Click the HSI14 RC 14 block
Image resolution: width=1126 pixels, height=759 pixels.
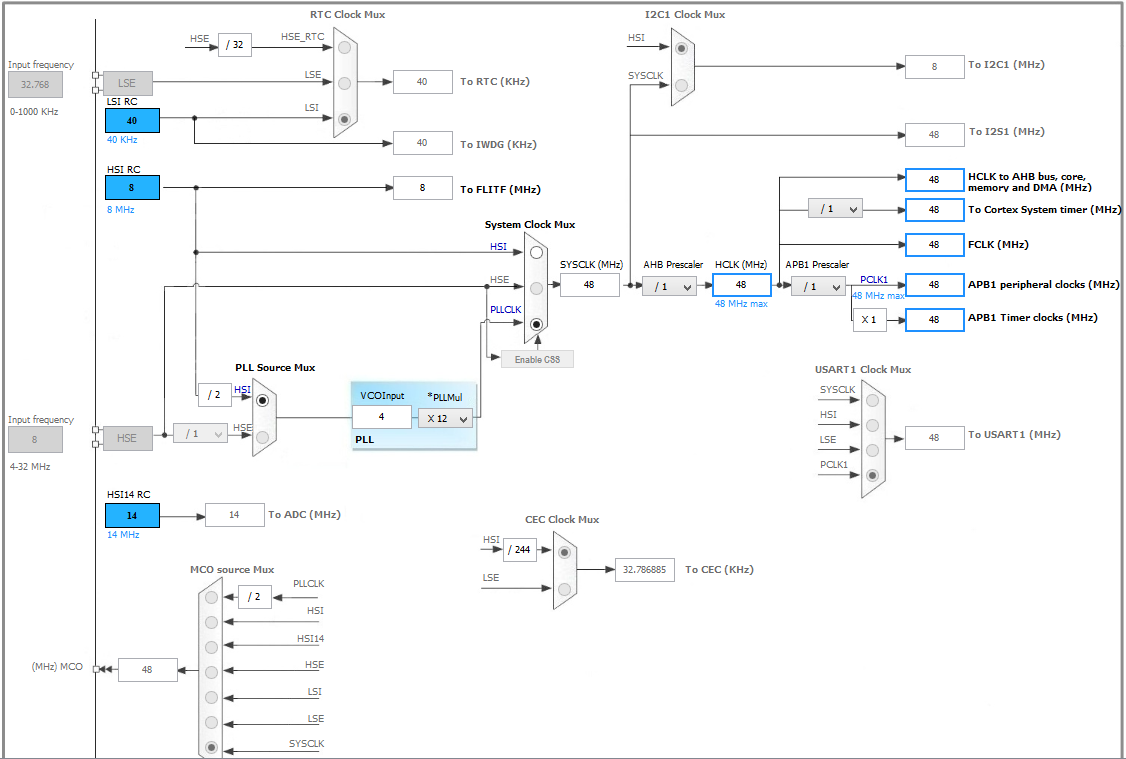coord(132,516)
